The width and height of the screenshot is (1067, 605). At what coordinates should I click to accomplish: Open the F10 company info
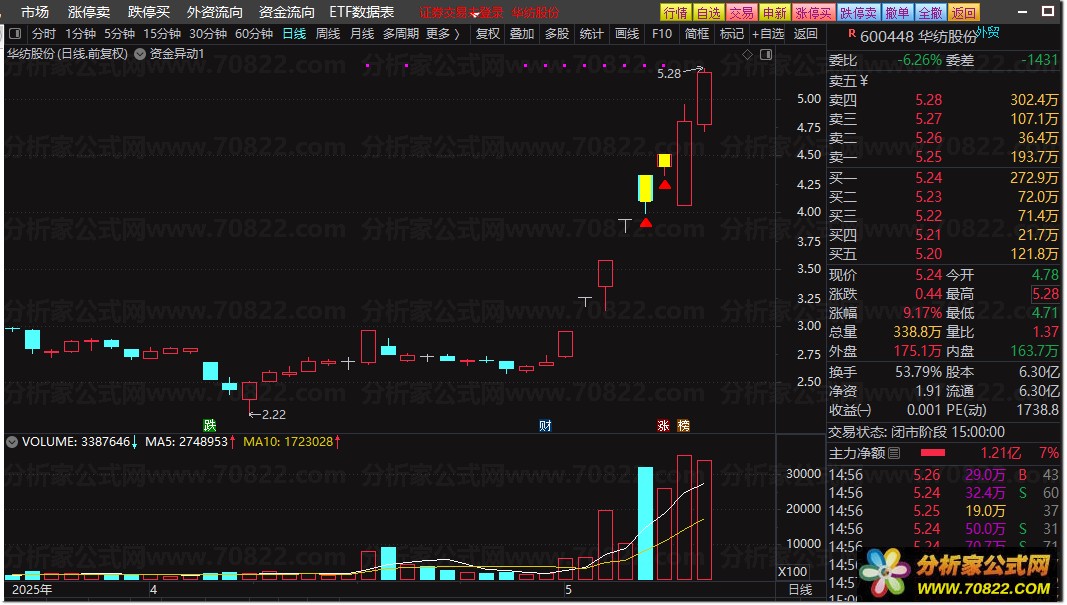click(x=661, y=33)
